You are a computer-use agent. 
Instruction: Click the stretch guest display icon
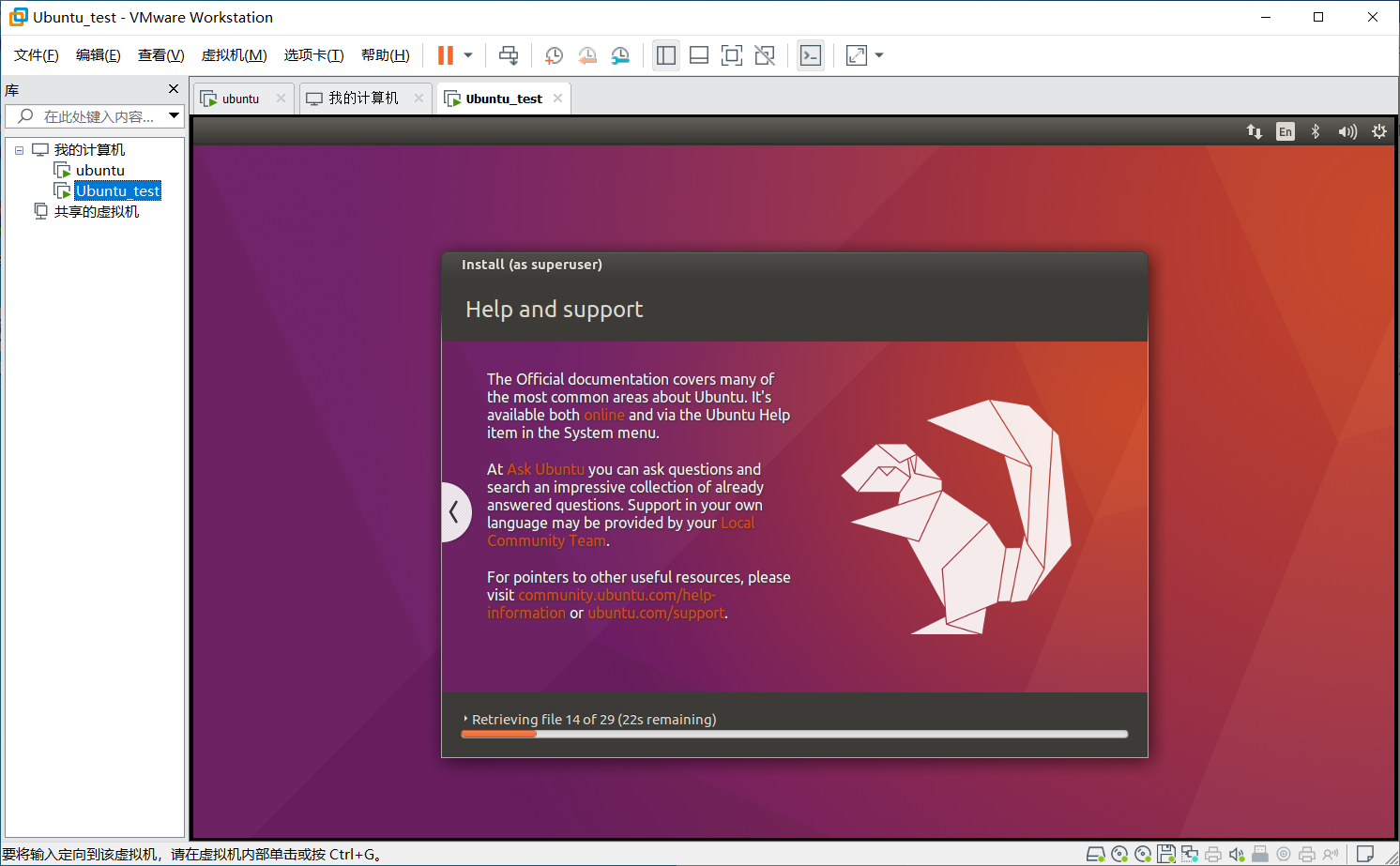(857, 55)
